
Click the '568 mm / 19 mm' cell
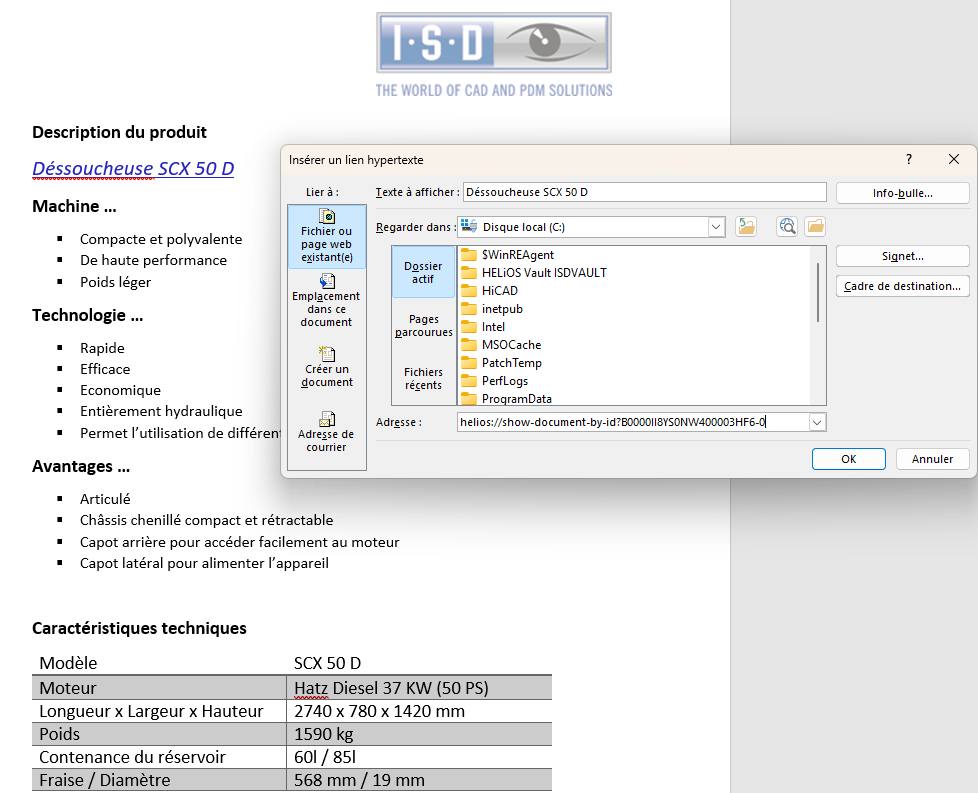pos(419,781)
